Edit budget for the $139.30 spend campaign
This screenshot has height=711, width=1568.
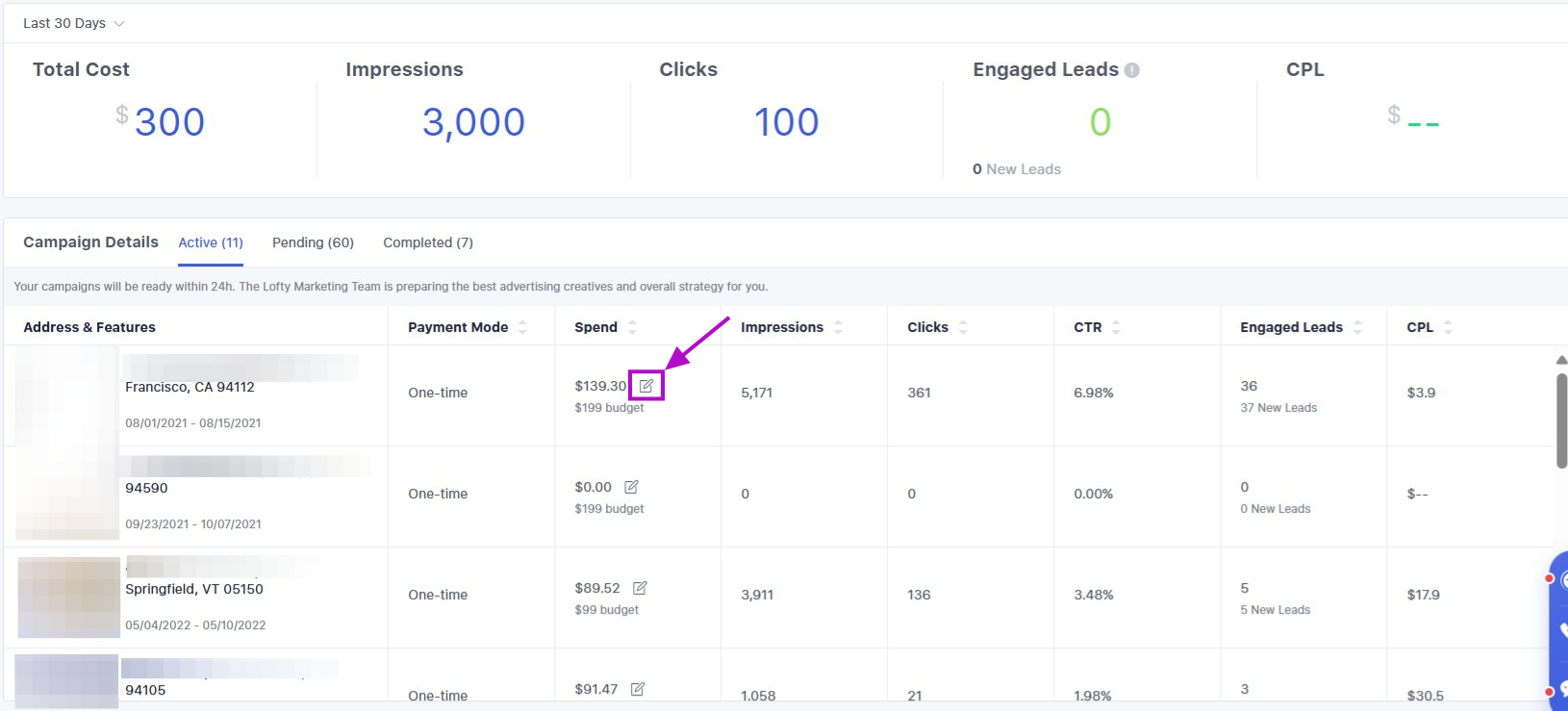click(646, 386)
